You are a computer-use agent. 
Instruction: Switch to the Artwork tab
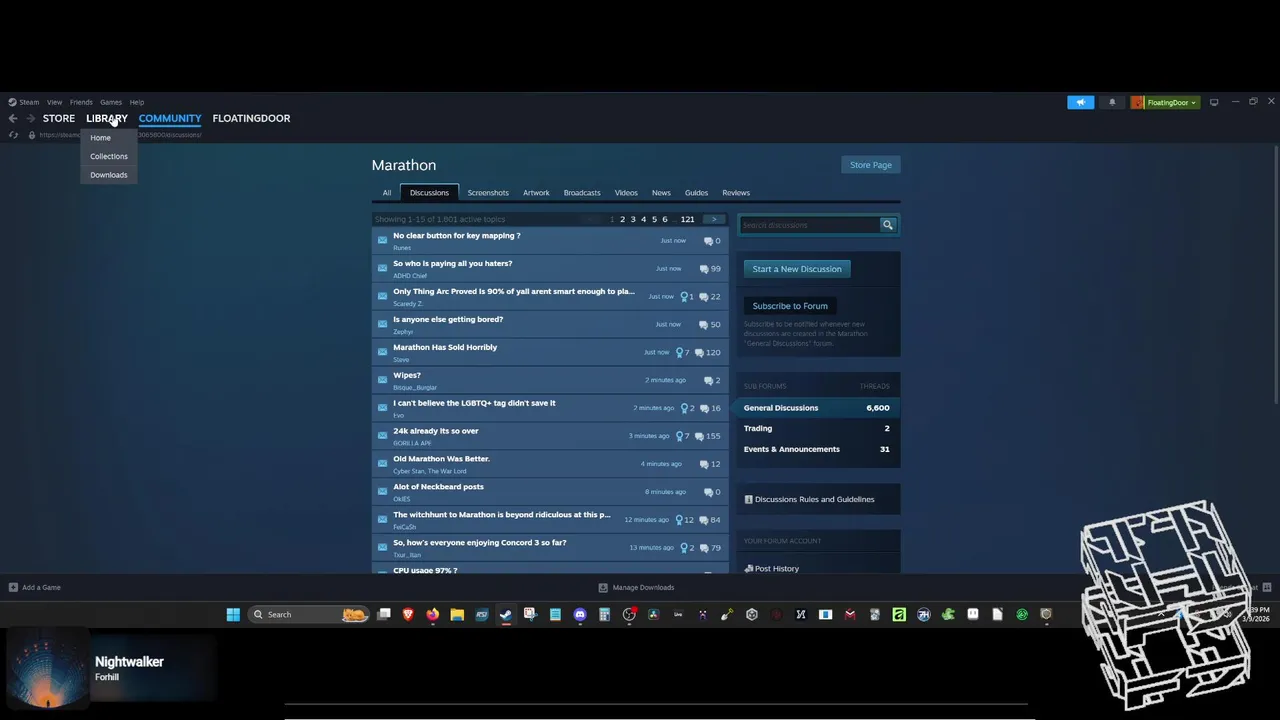tap(536, 193)
